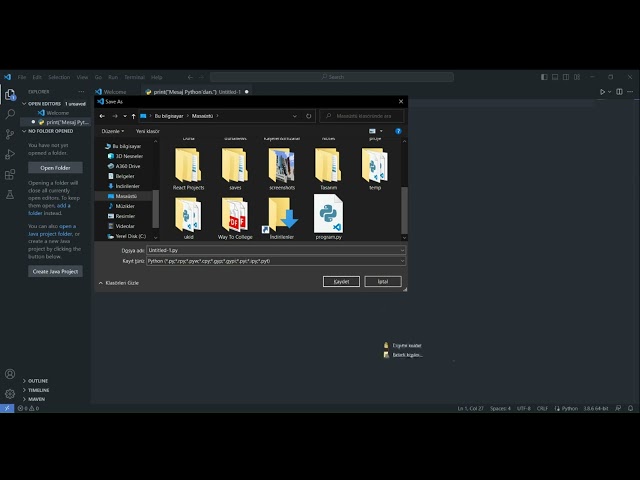Select İndirilenler in the navigation tree
640x480 pixels.
coord(127,186)
